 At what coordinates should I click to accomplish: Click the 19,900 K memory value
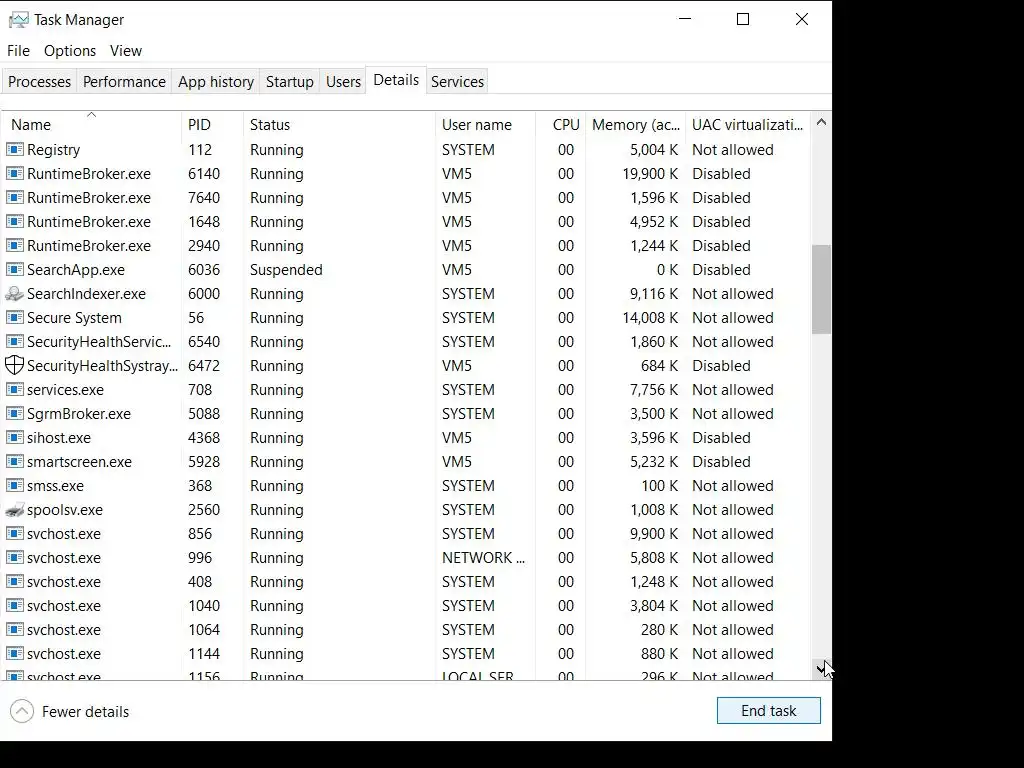point(650,174)
